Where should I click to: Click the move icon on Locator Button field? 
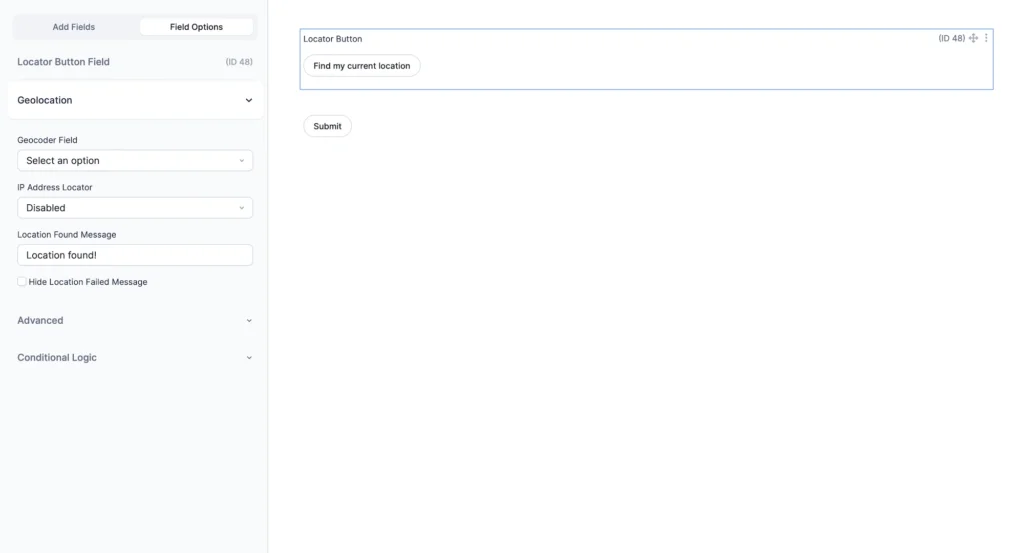click(973, 38)
